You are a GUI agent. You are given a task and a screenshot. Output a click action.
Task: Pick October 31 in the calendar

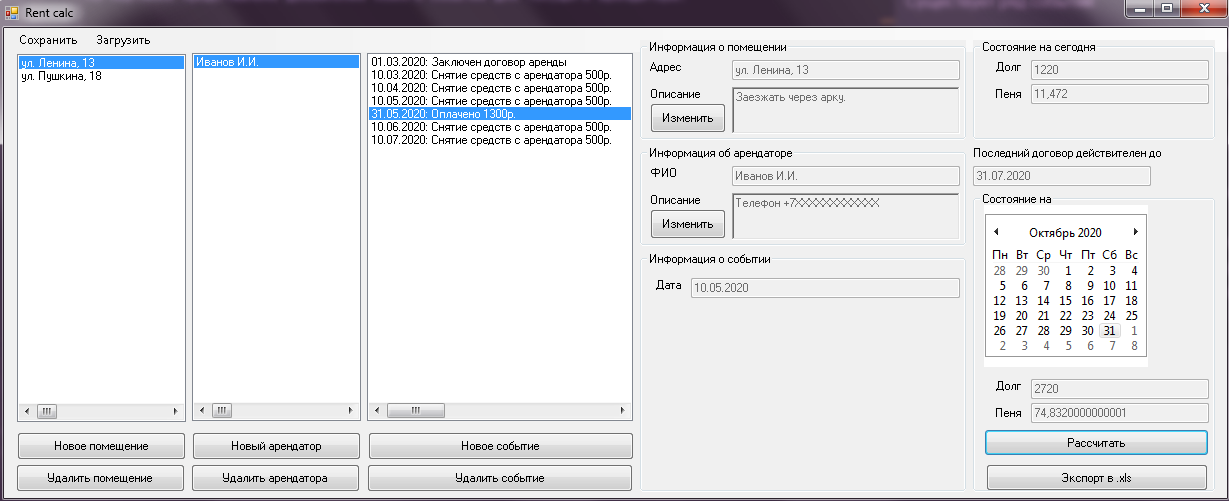point(1109,330)
